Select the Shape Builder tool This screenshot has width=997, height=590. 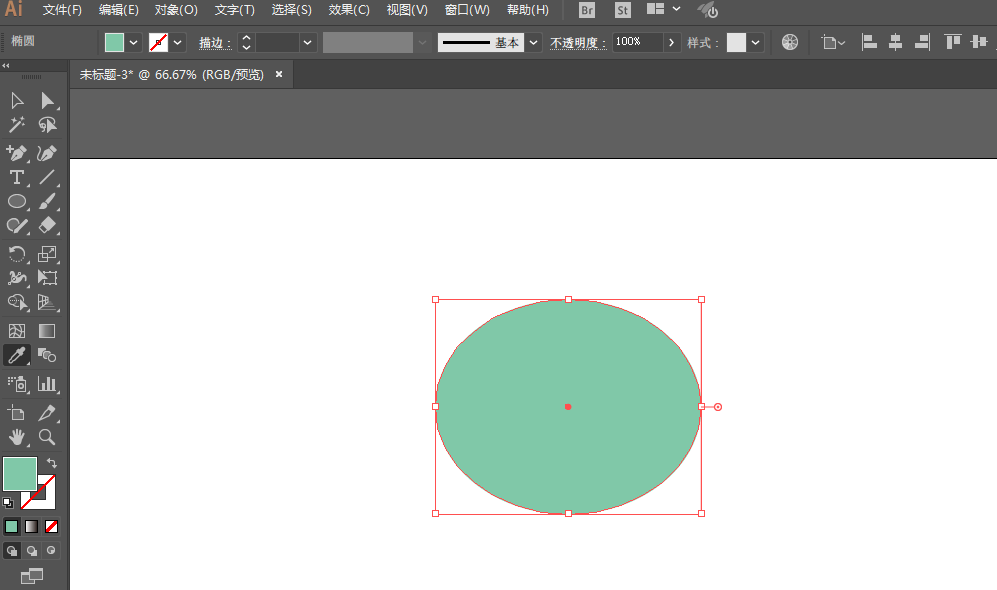pyautogui.click(x=17, y=302)
